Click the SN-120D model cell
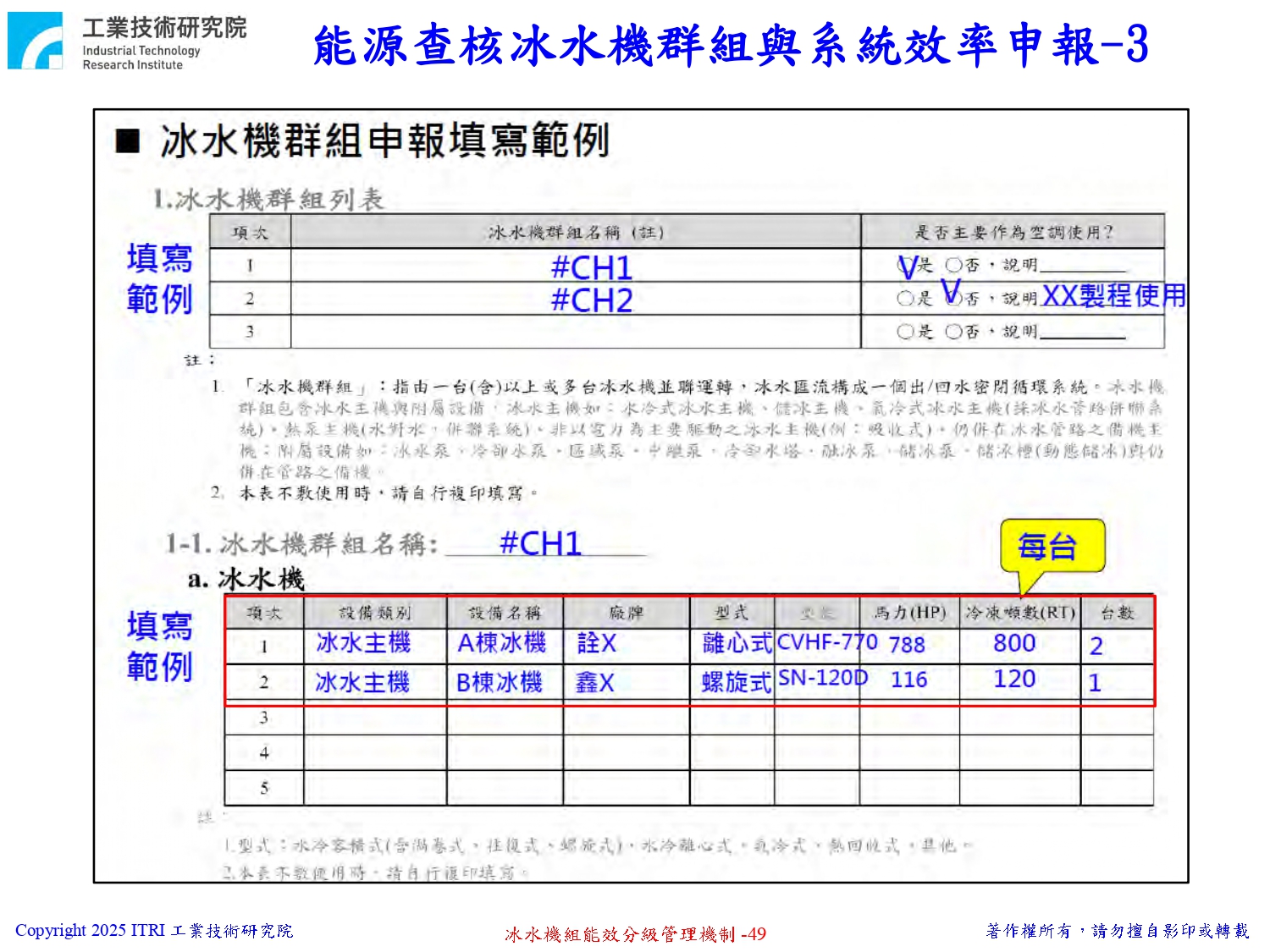This screenshot has width=1270, height=952. (823, 678)
